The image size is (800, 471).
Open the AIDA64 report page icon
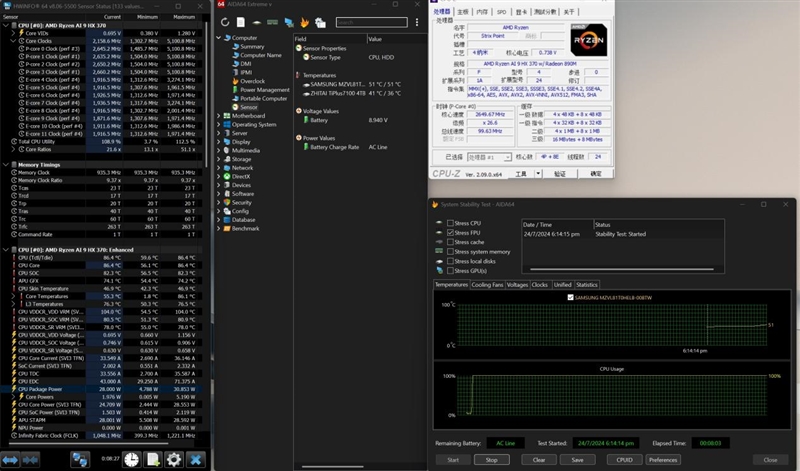point(241,22)
